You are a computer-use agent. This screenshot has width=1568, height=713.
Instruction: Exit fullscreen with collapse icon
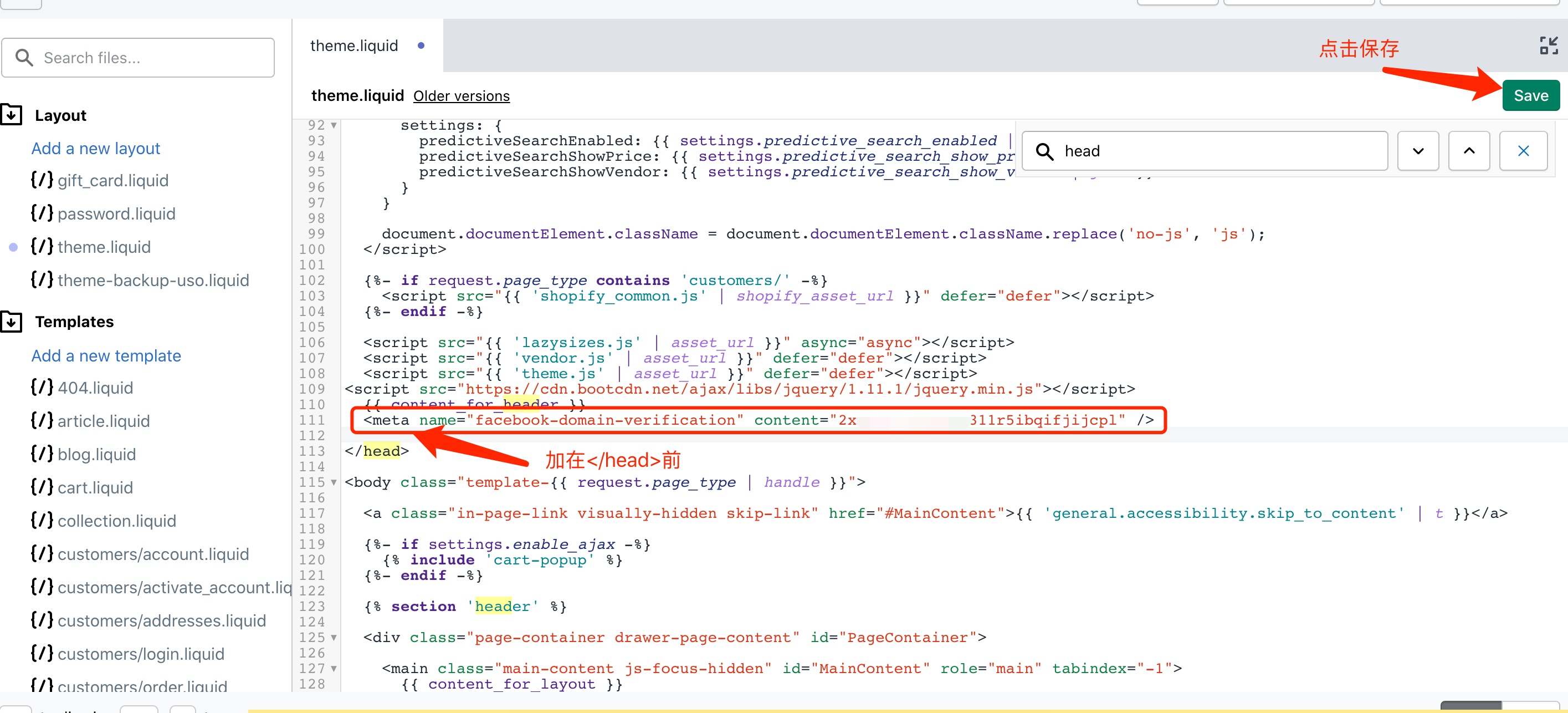(1548, 45)
